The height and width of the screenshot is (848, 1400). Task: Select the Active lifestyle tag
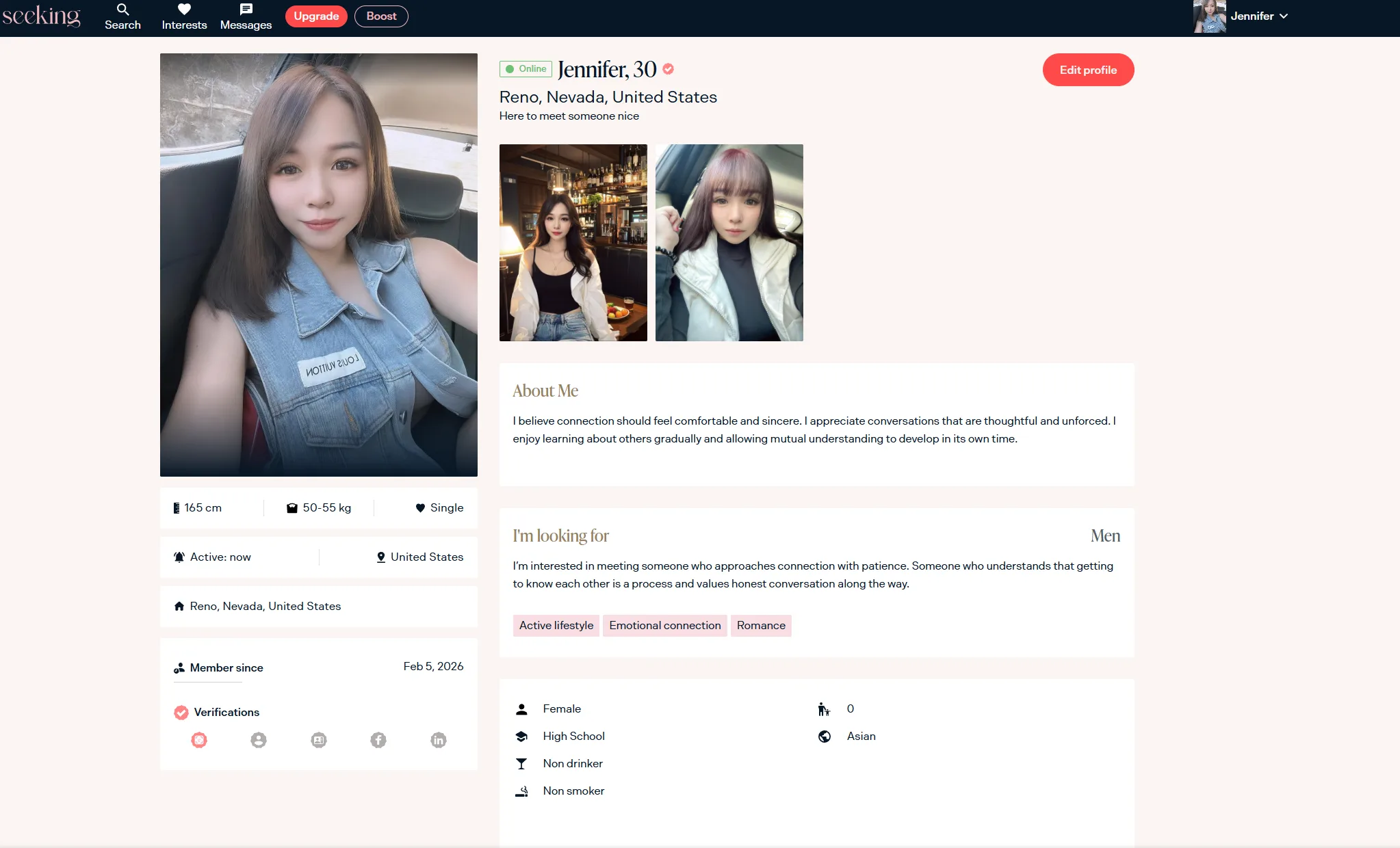point(556,626)
